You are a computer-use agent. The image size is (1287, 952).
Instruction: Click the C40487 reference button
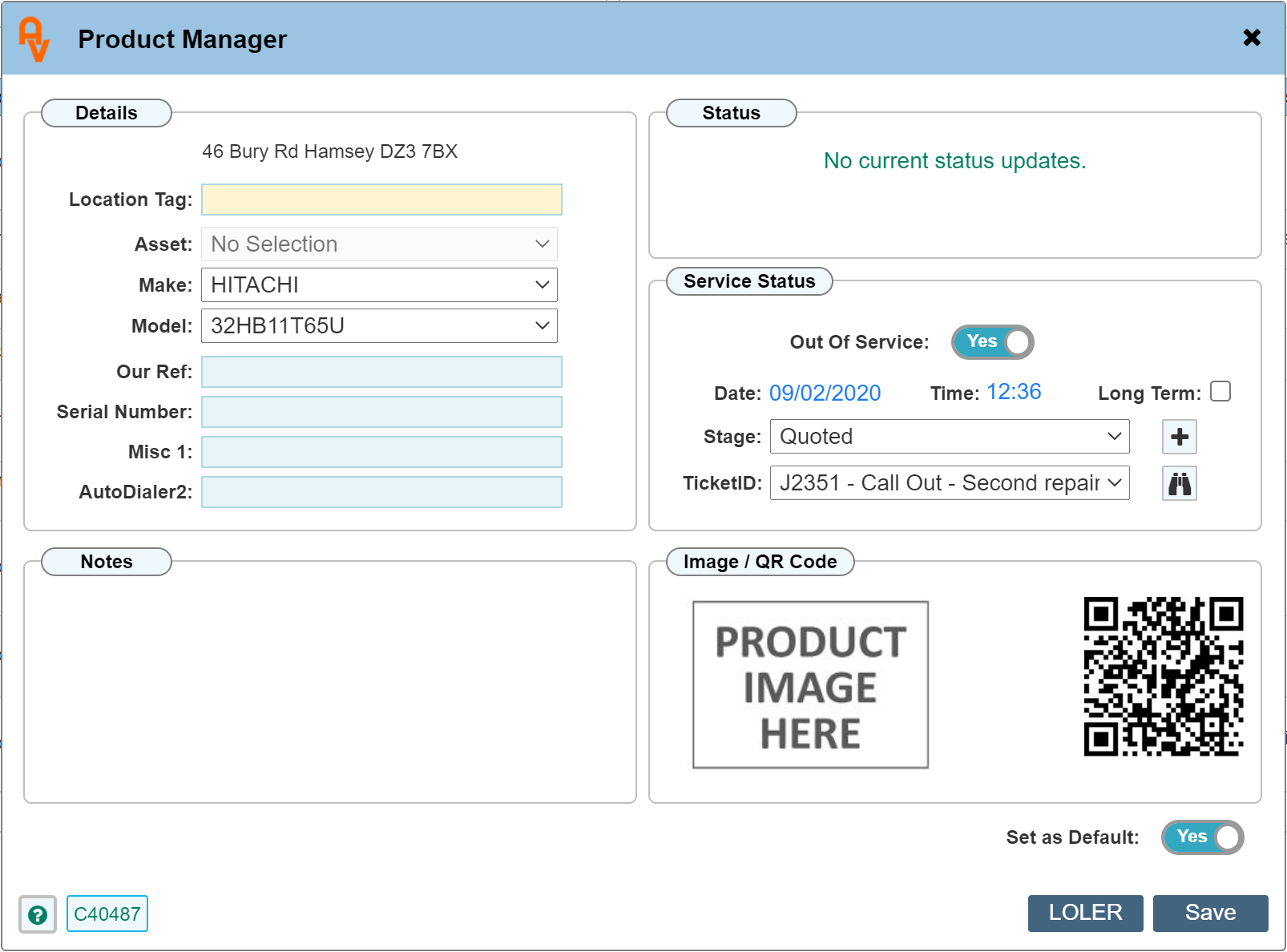107,914
